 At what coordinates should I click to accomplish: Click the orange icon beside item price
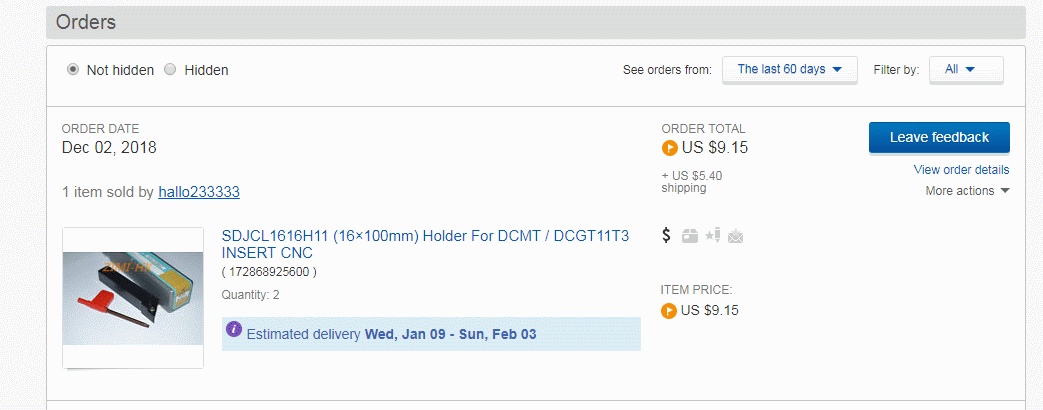tap(669, 310)
